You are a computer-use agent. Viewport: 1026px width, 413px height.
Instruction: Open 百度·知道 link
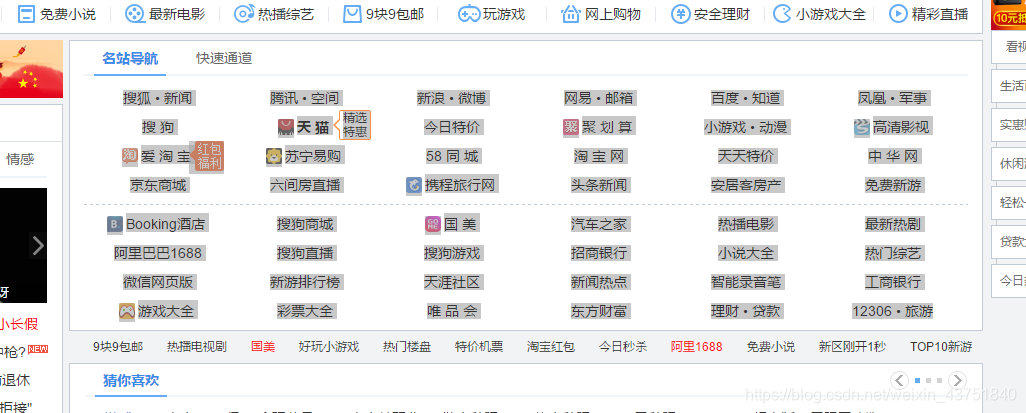click(x=746, y=98)
